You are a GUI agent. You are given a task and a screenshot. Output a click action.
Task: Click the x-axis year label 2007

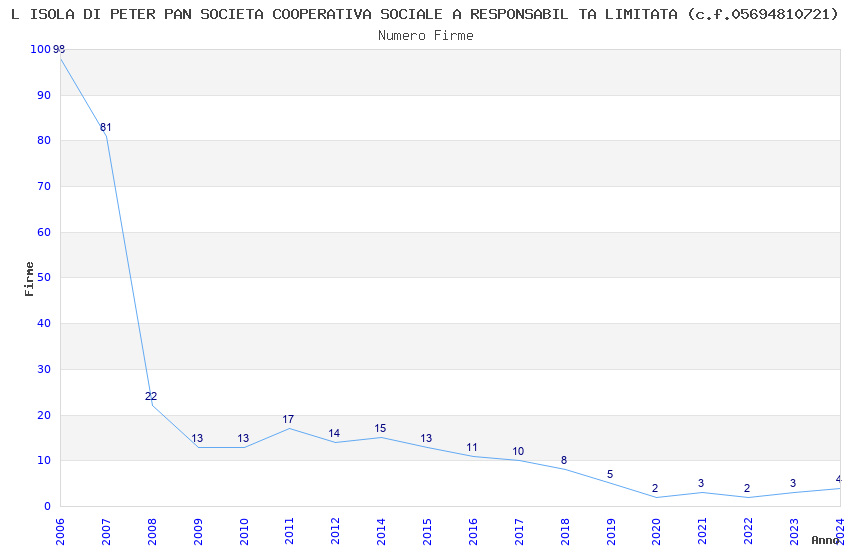tap(106, 532)
